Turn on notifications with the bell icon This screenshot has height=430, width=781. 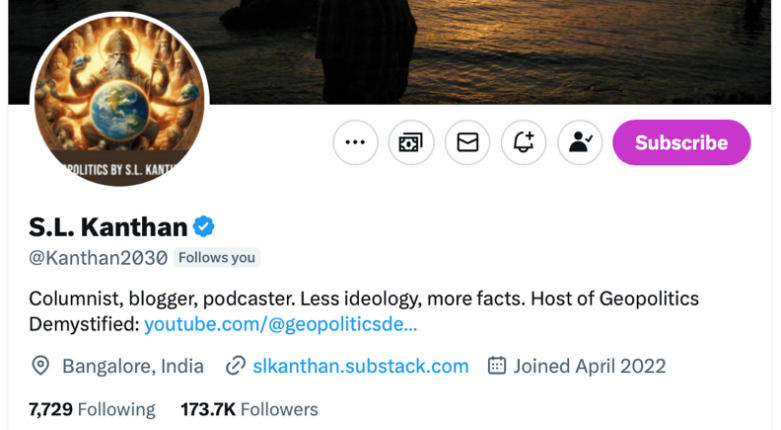(523, 142)
